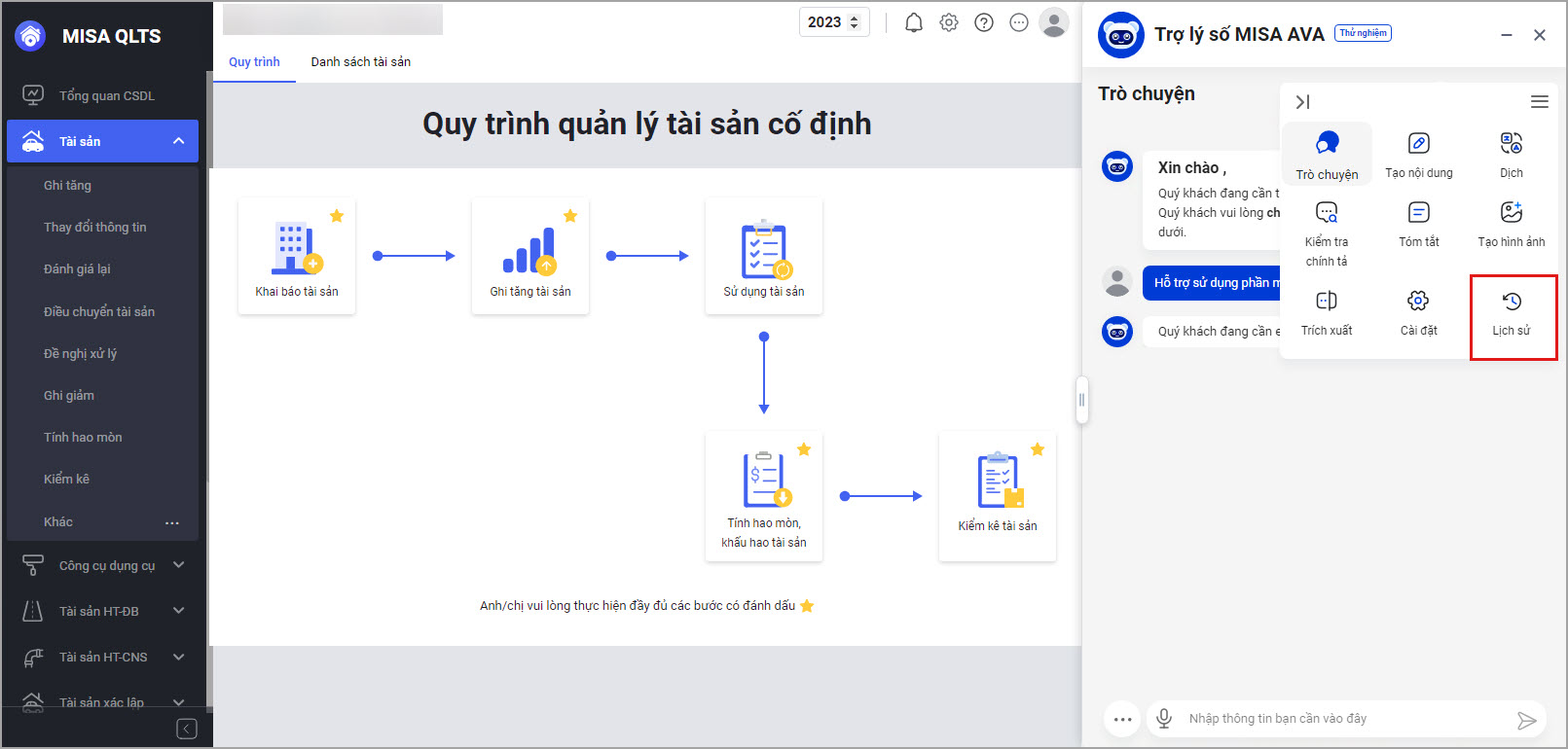Select the Dịch translate feature
This screenshot has width=1568, height=749.
[x=1512, y=155]
